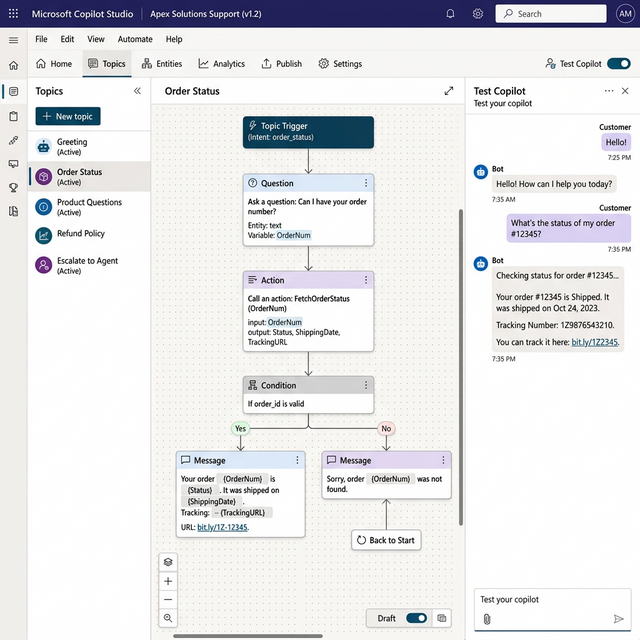Viewport: 640px width, 640px height.
Task: Expand the left hamburger navigation menu
Action: [13, 40]
